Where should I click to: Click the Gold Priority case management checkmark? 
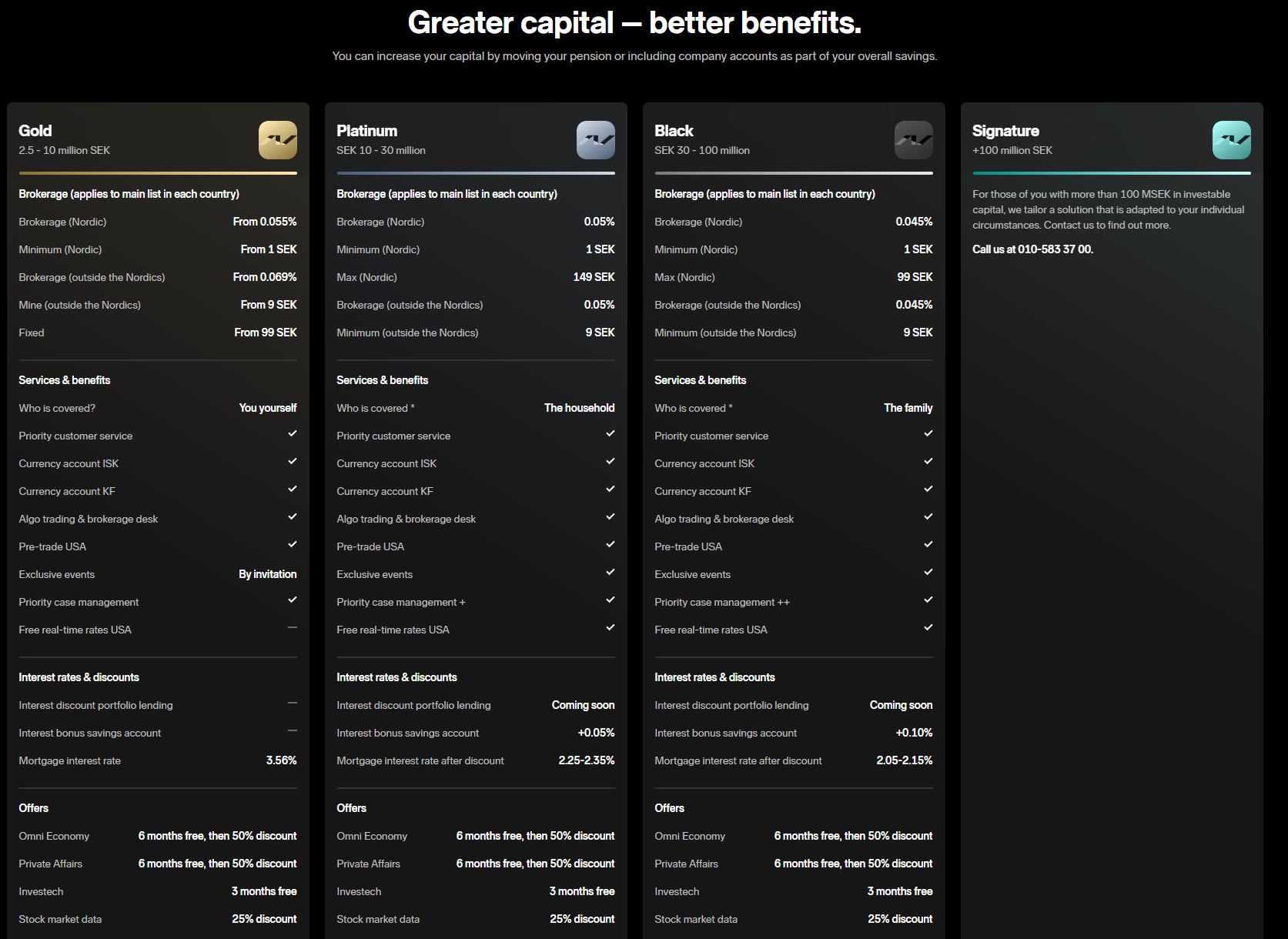click(293, 600)
